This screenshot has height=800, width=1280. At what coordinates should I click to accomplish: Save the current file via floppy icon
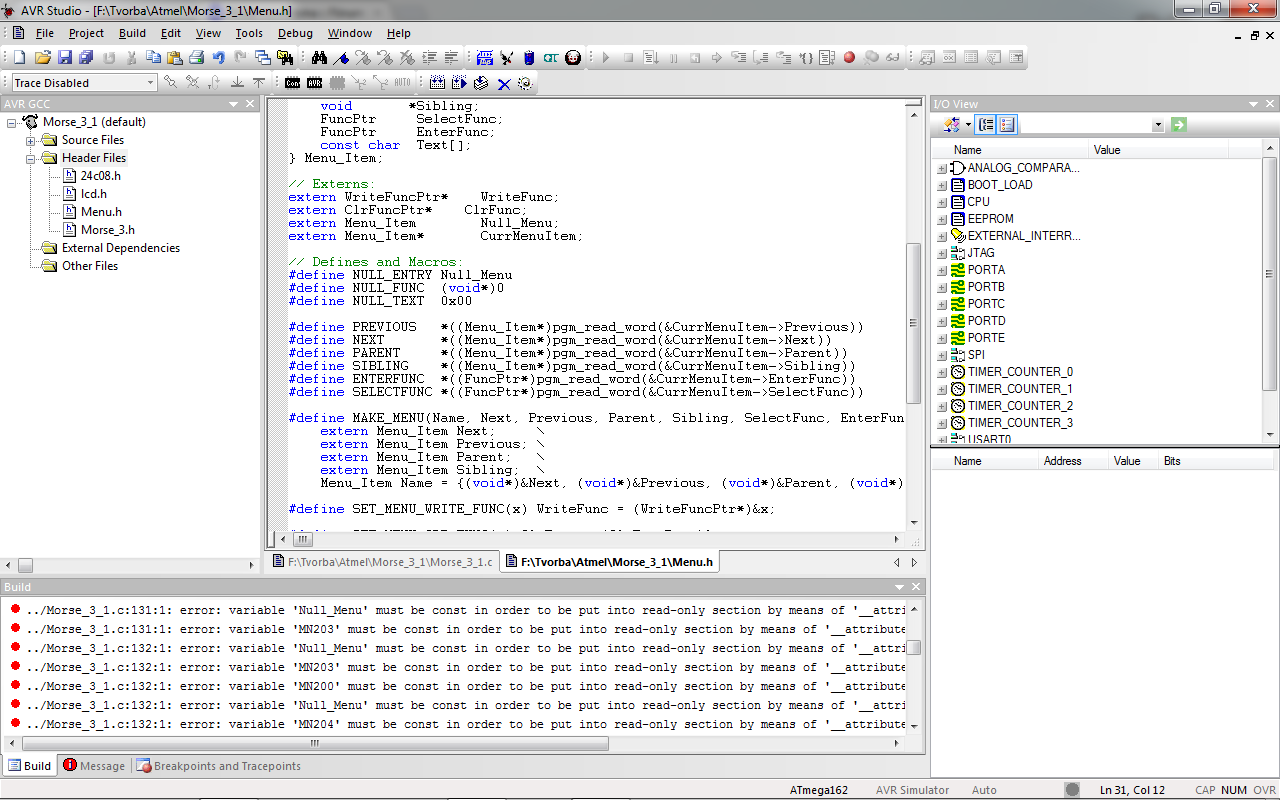point(65,57)
